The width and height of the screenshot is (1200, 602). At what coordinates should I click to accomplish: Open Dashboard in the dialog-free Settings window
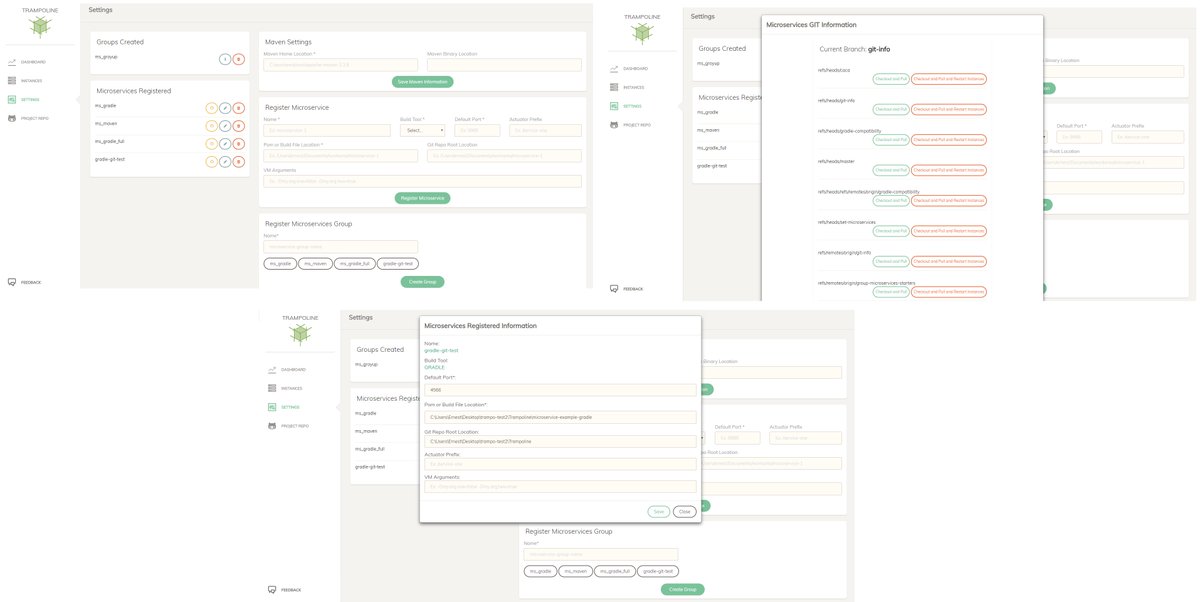click(27, 62)
